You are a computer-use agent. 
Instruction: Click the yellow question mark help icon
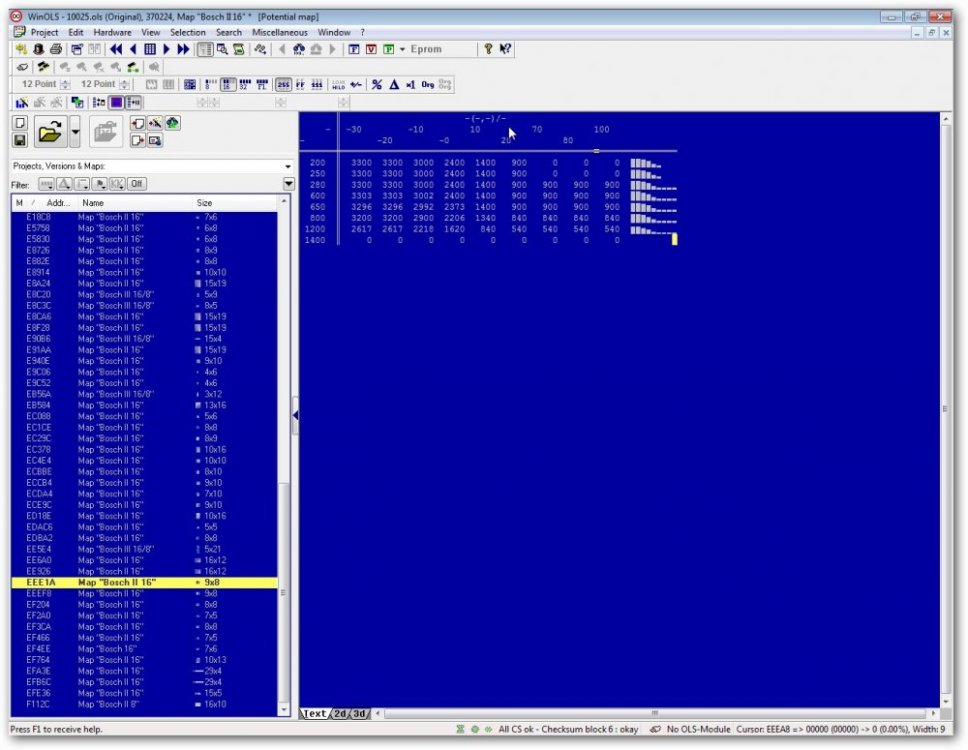click(x=488, y=49)
